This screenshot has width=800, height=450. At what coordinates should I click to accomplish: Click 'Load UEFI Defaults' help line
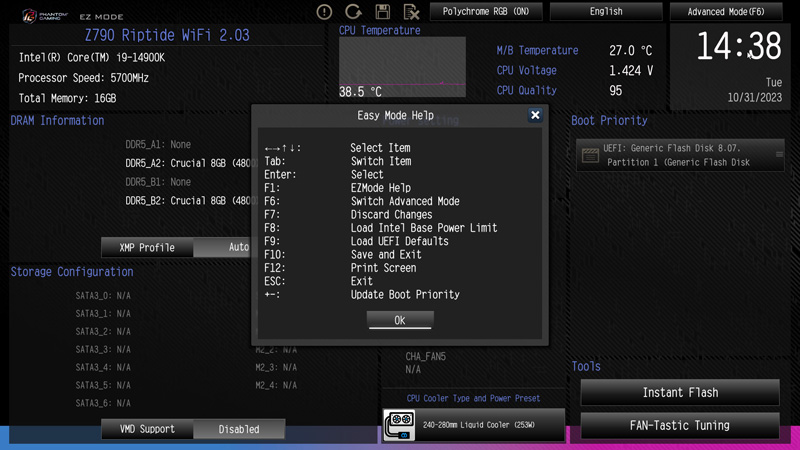[x=400, y=241]
